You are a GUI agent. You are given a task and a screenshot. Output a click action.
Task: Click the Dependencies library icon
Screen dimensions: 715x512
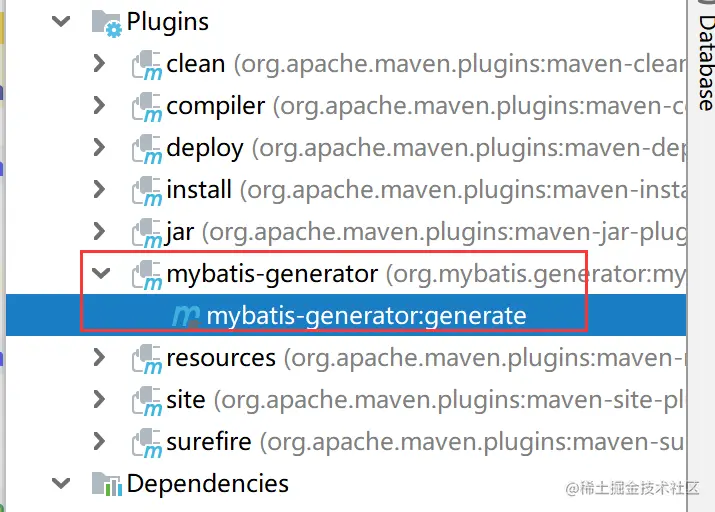click(x=106, y=486)
